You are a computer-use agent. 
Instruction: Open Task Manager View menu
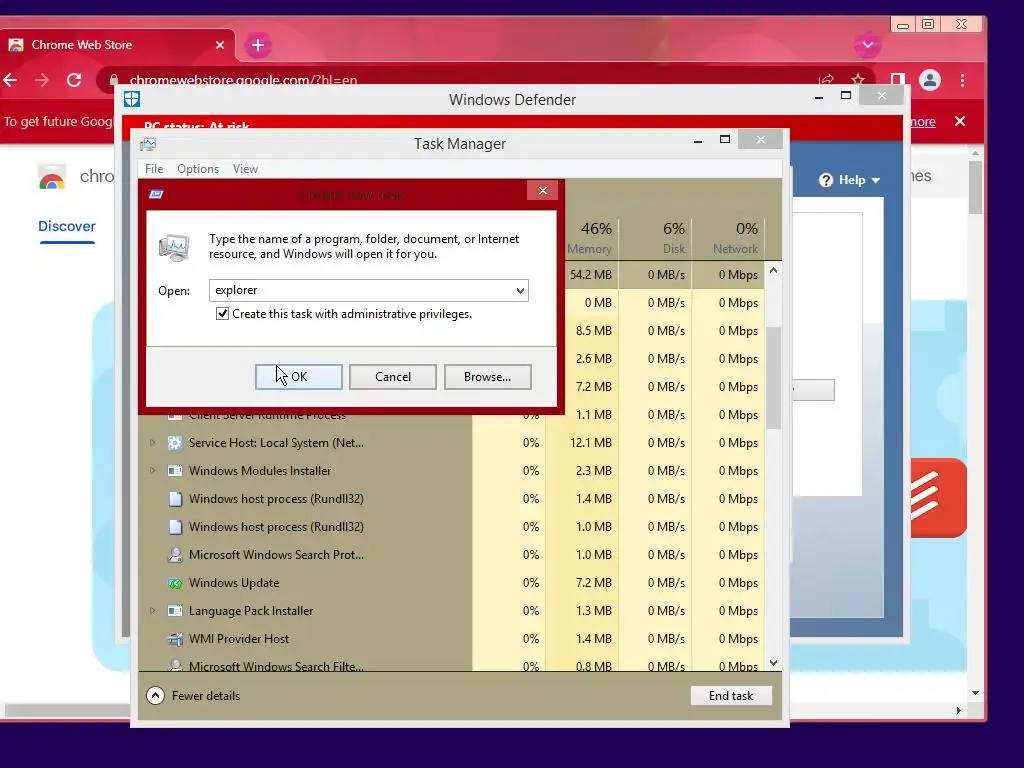[x=245, y=168]
